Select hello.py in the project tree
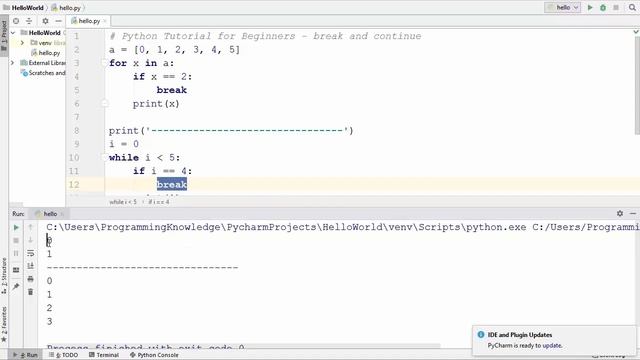This screenshot has height=360, width=640. click(46, 53)
